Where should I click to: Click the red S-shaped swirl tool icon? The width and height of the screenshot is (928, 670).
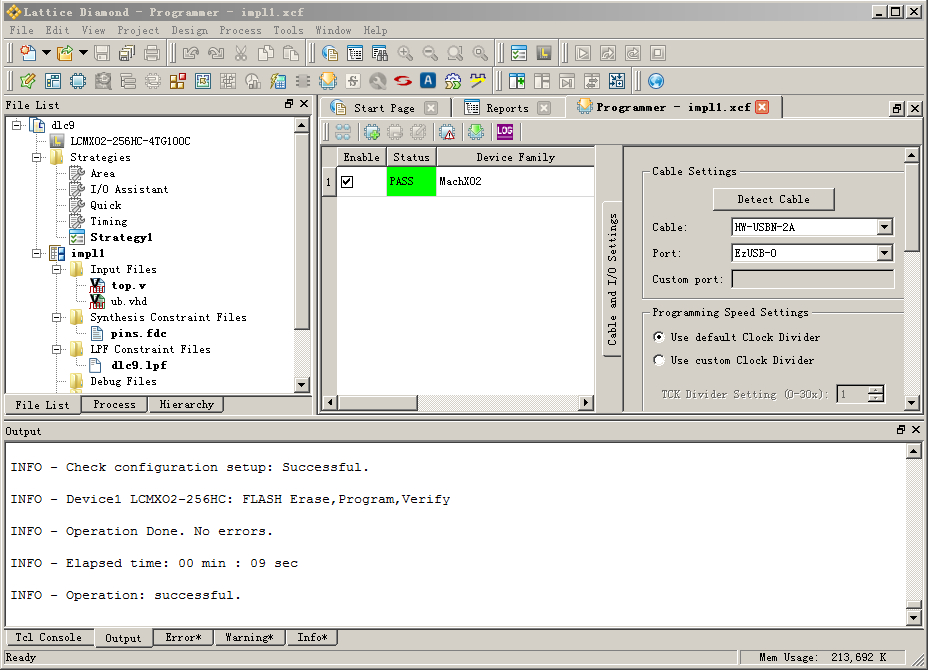tap(402, 80)
